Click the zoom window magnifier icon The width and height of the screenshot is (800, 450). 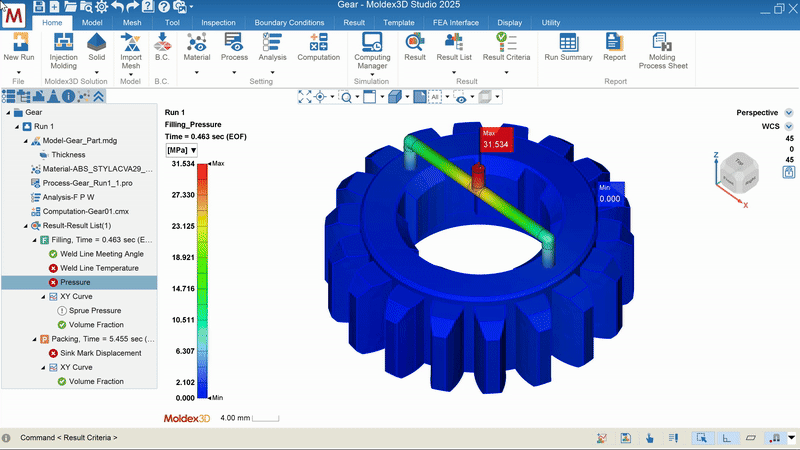346,97
